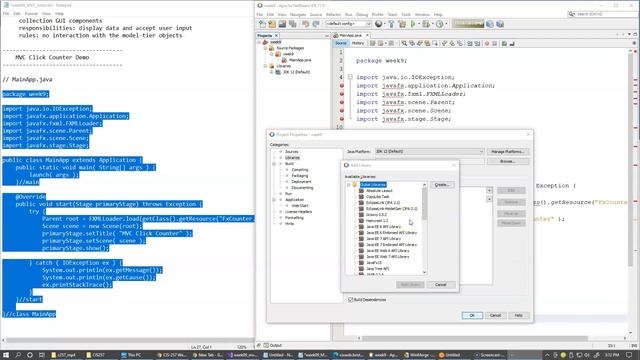Click the Build Project hammer icon
This screenshot has height=360, width=640.
(x=391, y=24)
